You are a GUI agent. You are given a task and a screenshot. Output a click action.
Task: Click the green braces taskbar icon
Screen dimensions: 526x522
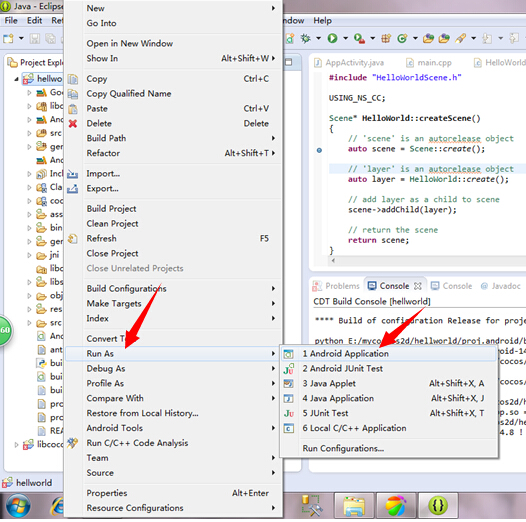click(x=438, y=506)
